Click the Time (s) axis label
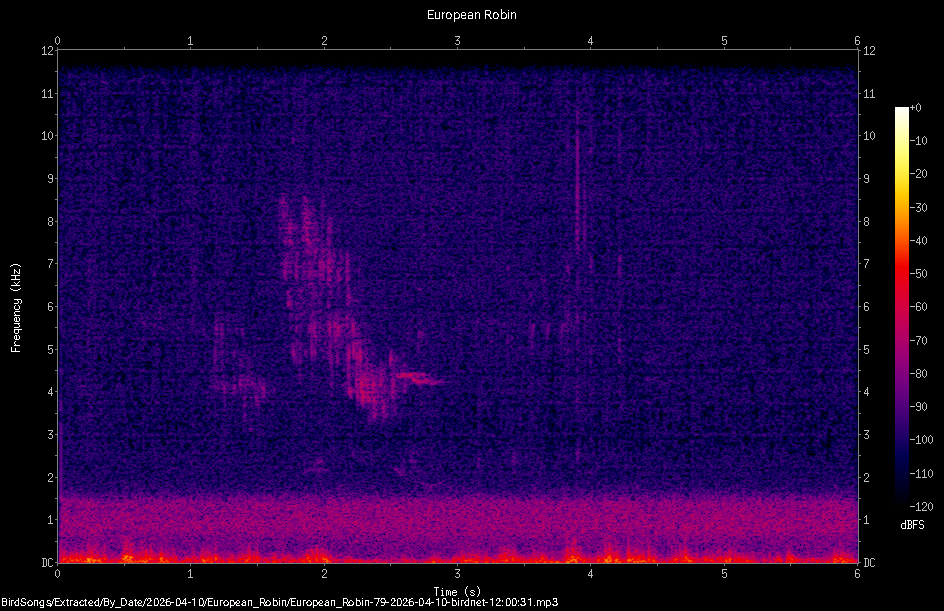The image size is (944, 611). pyautogui.click(x=457, y=590)
